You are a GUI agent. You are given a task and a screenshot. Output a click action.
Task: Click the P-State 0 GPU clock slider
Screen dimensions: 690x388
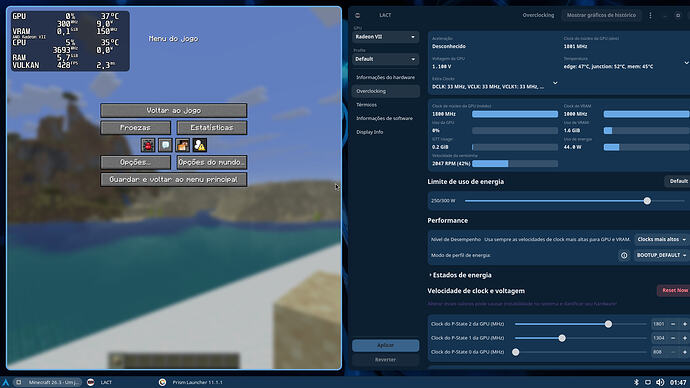click(581, 352)
